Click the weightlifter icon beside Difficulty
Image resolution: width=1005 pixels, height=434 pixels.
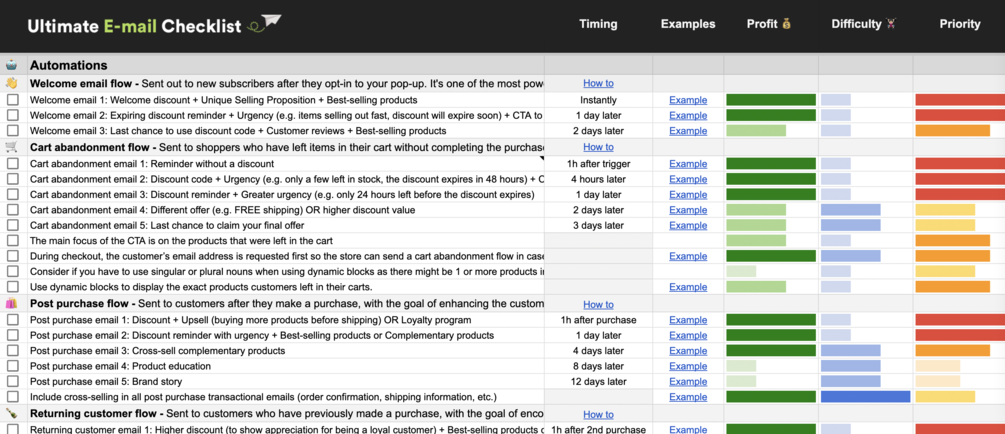click(x=891, y=24)
